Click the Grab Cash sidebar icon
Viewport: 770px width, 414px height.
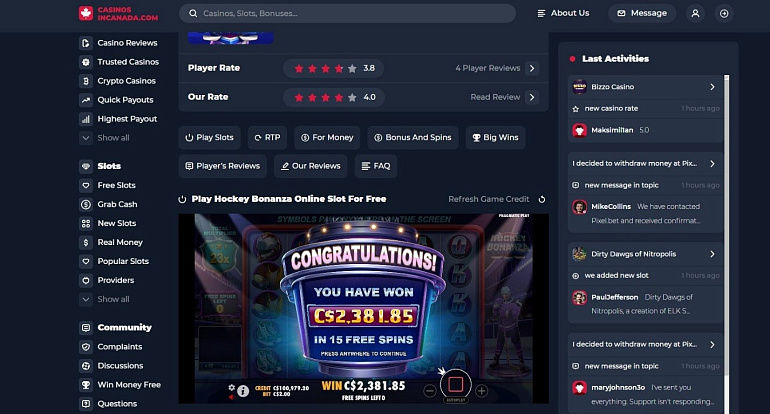point(86,204)
